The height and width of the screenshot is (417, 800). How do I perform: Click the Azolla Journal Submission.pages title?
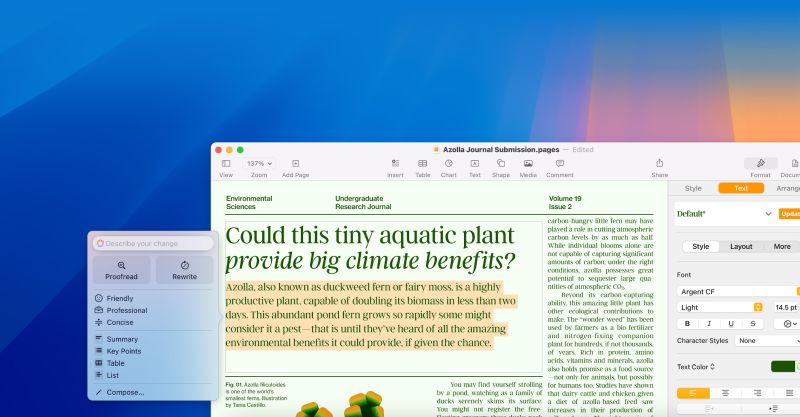501,150
